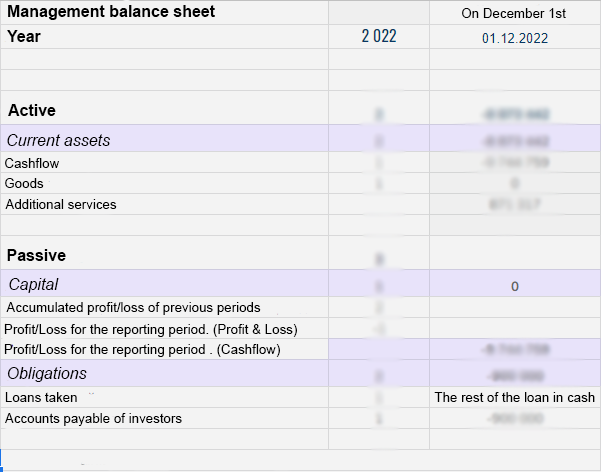
Task: Select the Profit/Loss reporting period (Profit & Loss) cell
Action: click(x=151, y=329)
